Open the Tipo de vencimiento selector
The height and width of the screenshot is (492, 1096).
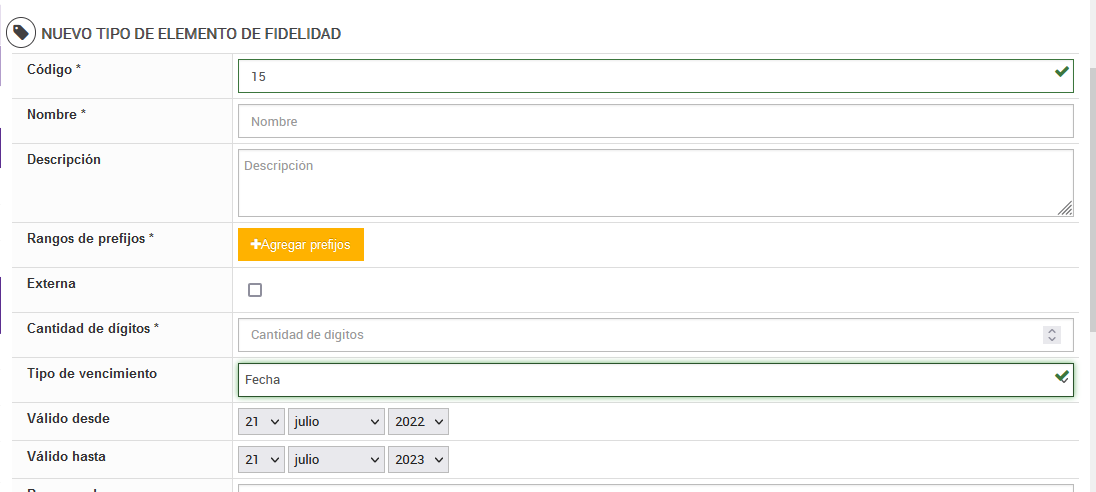(640, 380)
